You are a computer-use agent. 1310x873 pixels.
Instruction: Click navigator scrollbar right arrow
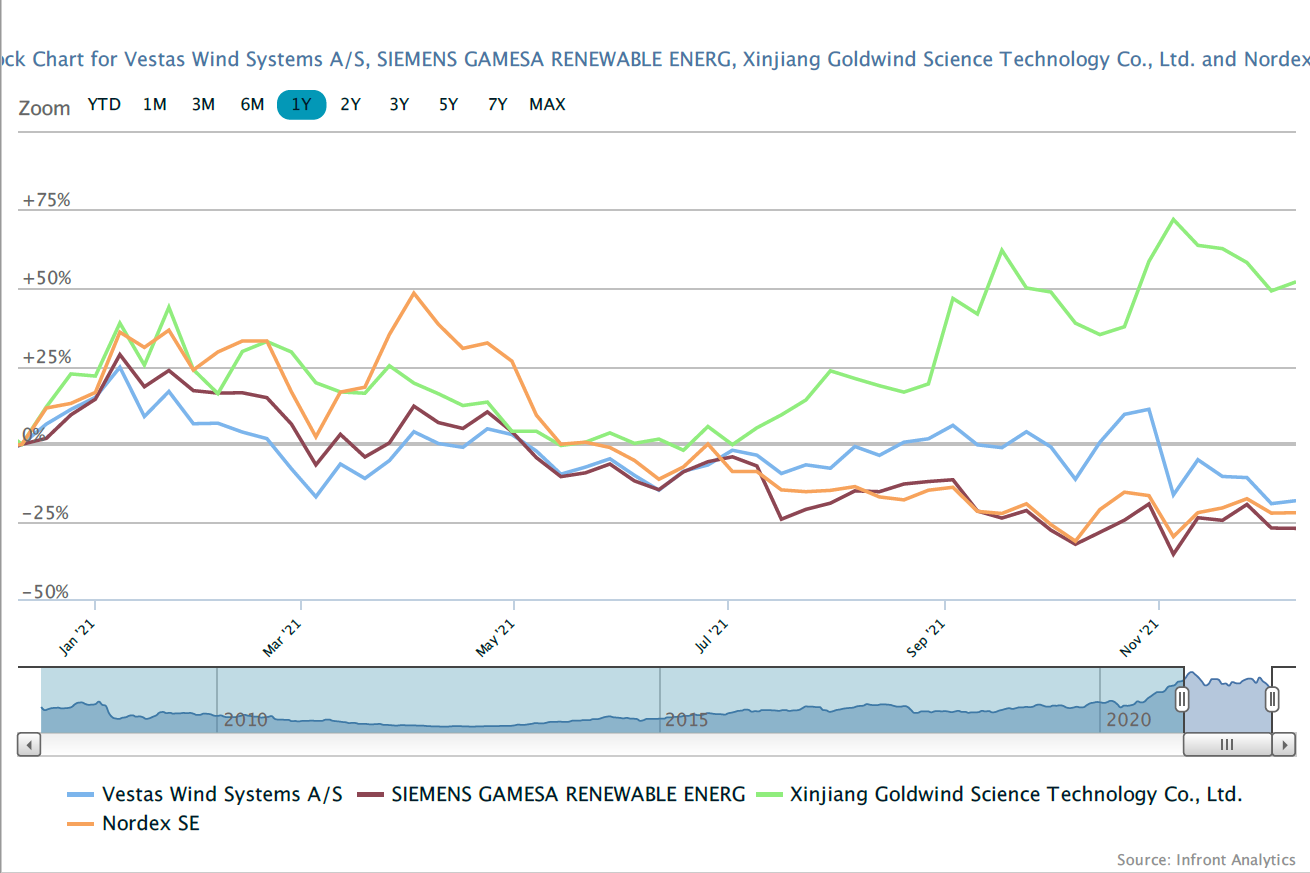pyautogui.click(x=1285, y=745)
